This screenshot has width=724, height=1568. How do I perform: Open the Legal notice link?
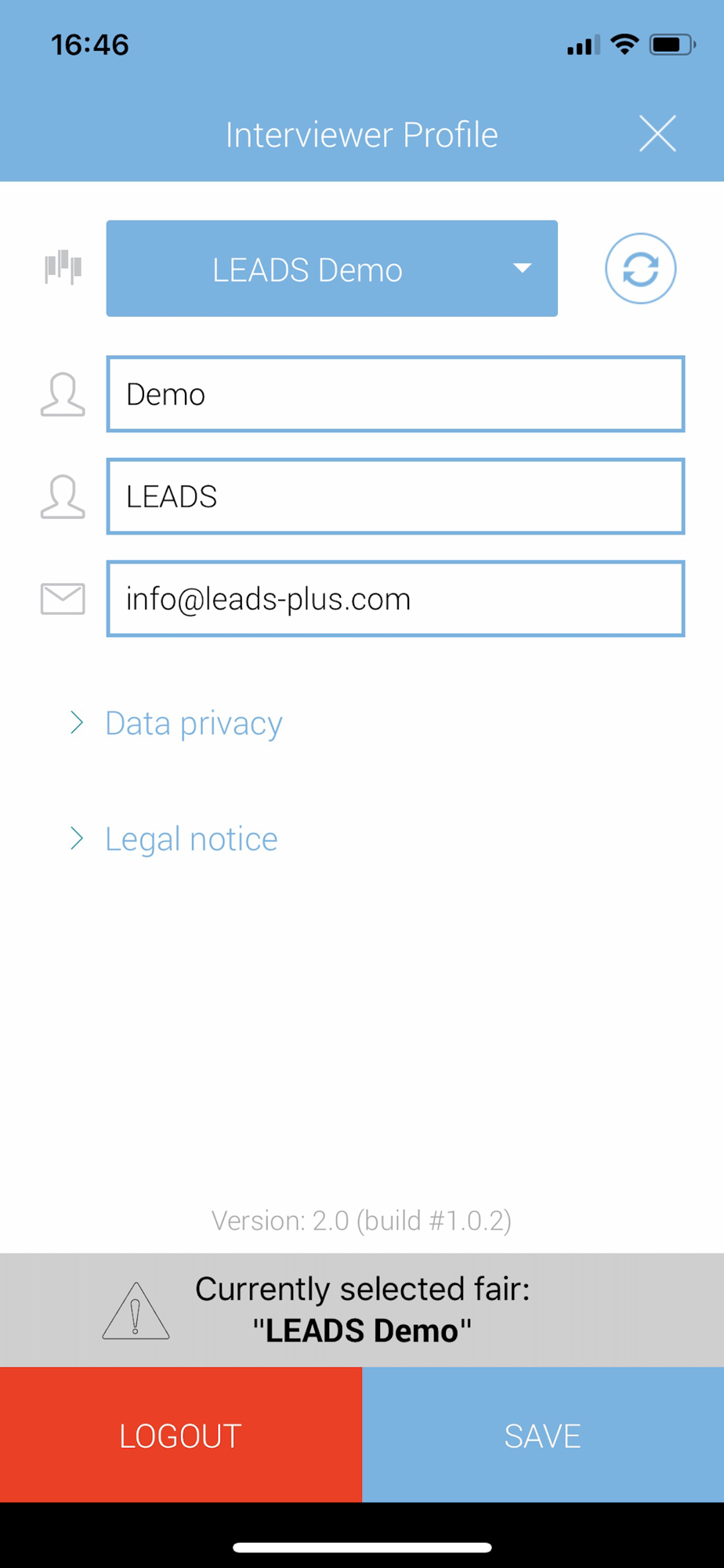pos(191,840)
